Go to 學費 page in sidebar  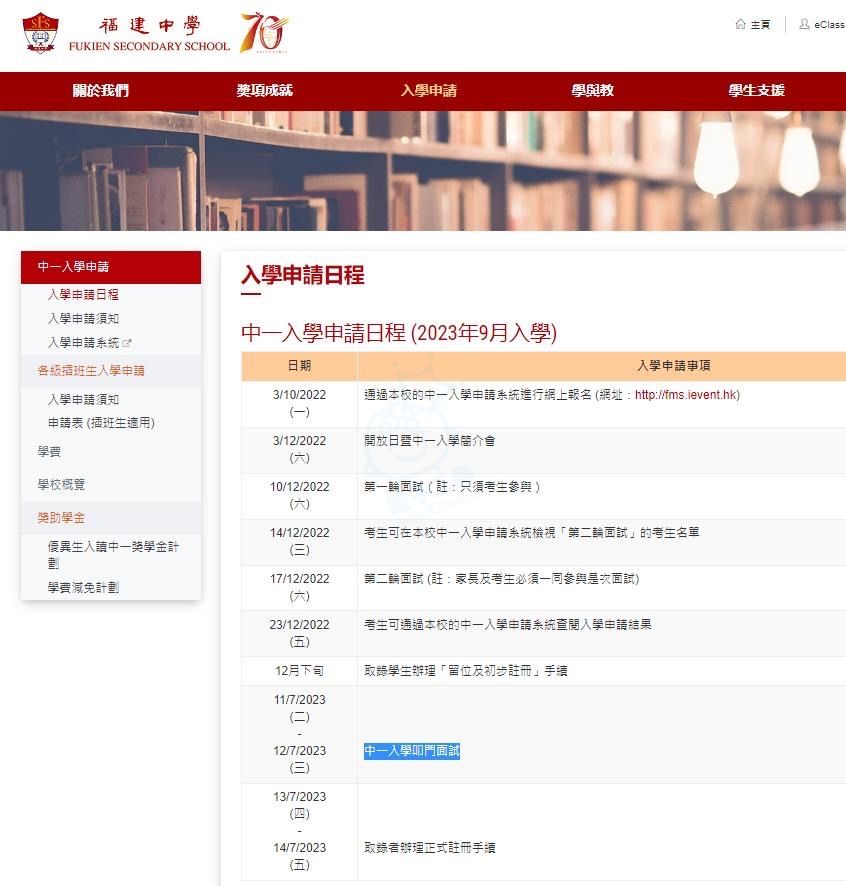(49, 452)
